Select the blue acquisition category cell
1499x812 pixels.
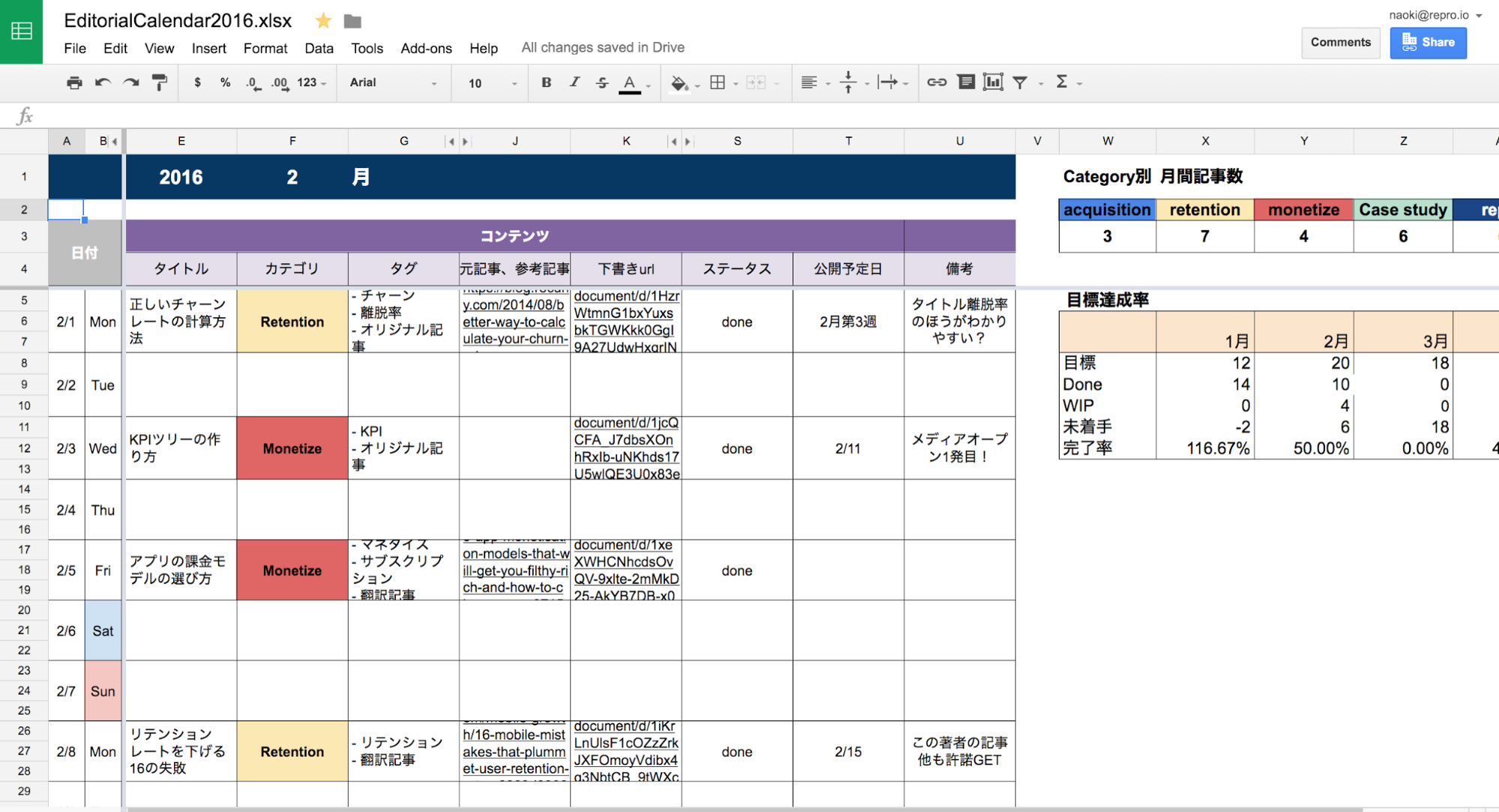1107,210
